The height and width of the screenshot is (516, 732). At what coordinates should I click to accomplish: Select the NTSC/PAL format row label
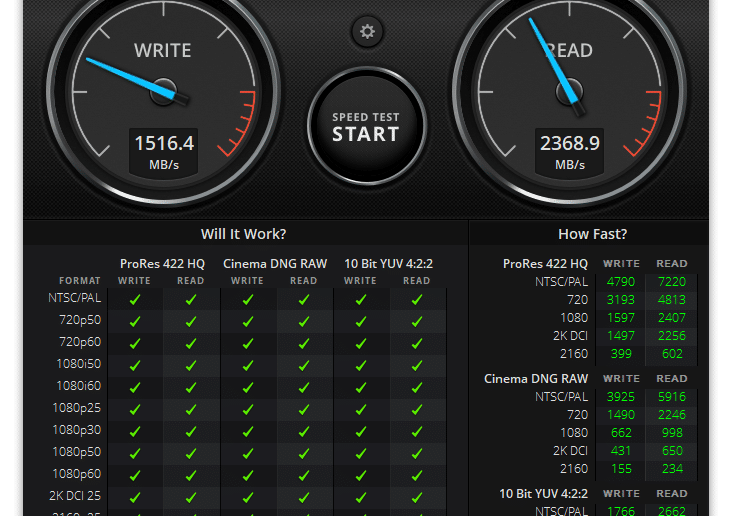coord(75,297)
